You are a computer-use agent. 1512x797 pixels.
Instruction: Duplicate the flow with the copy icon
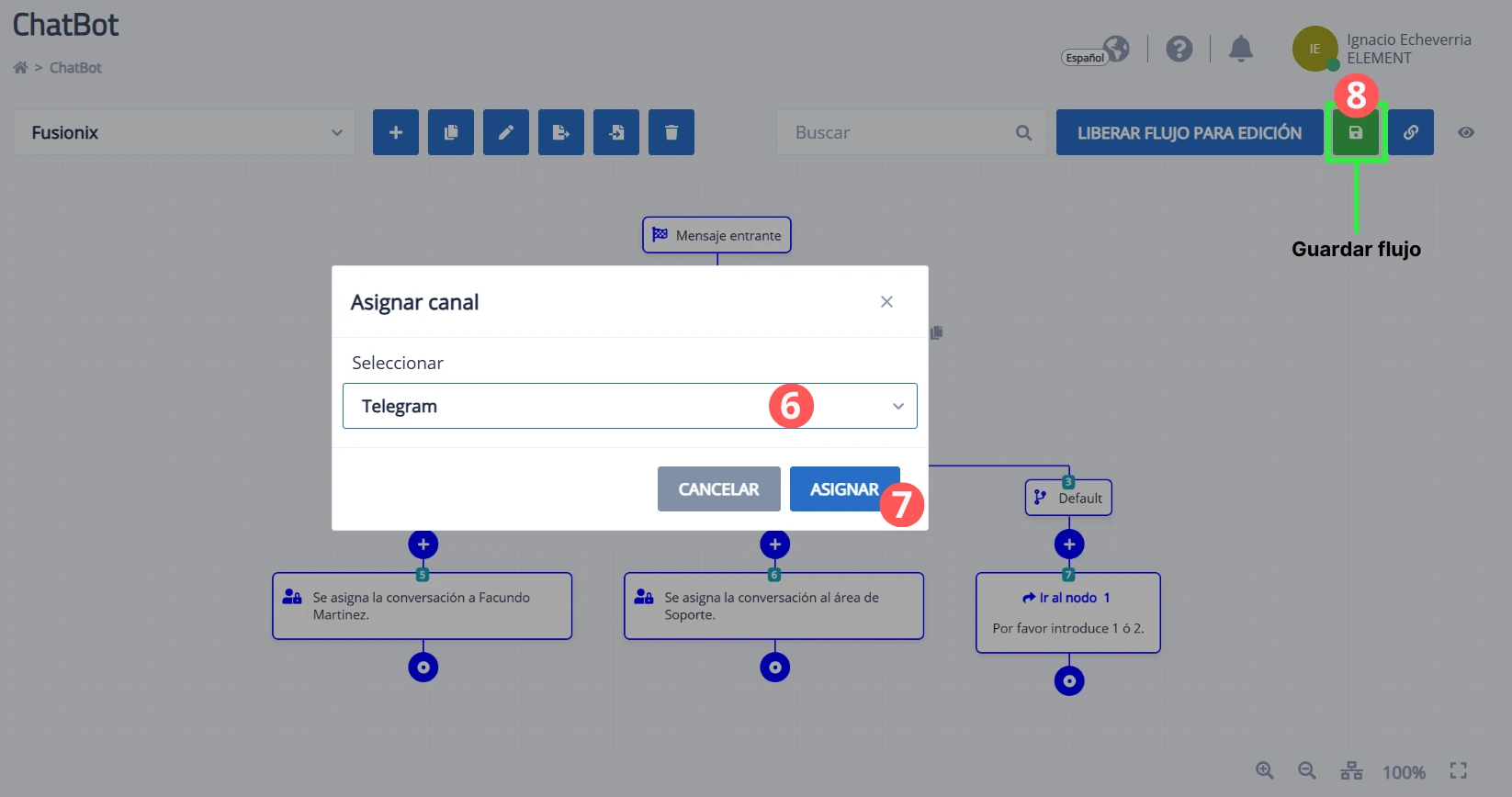point(451,132)
